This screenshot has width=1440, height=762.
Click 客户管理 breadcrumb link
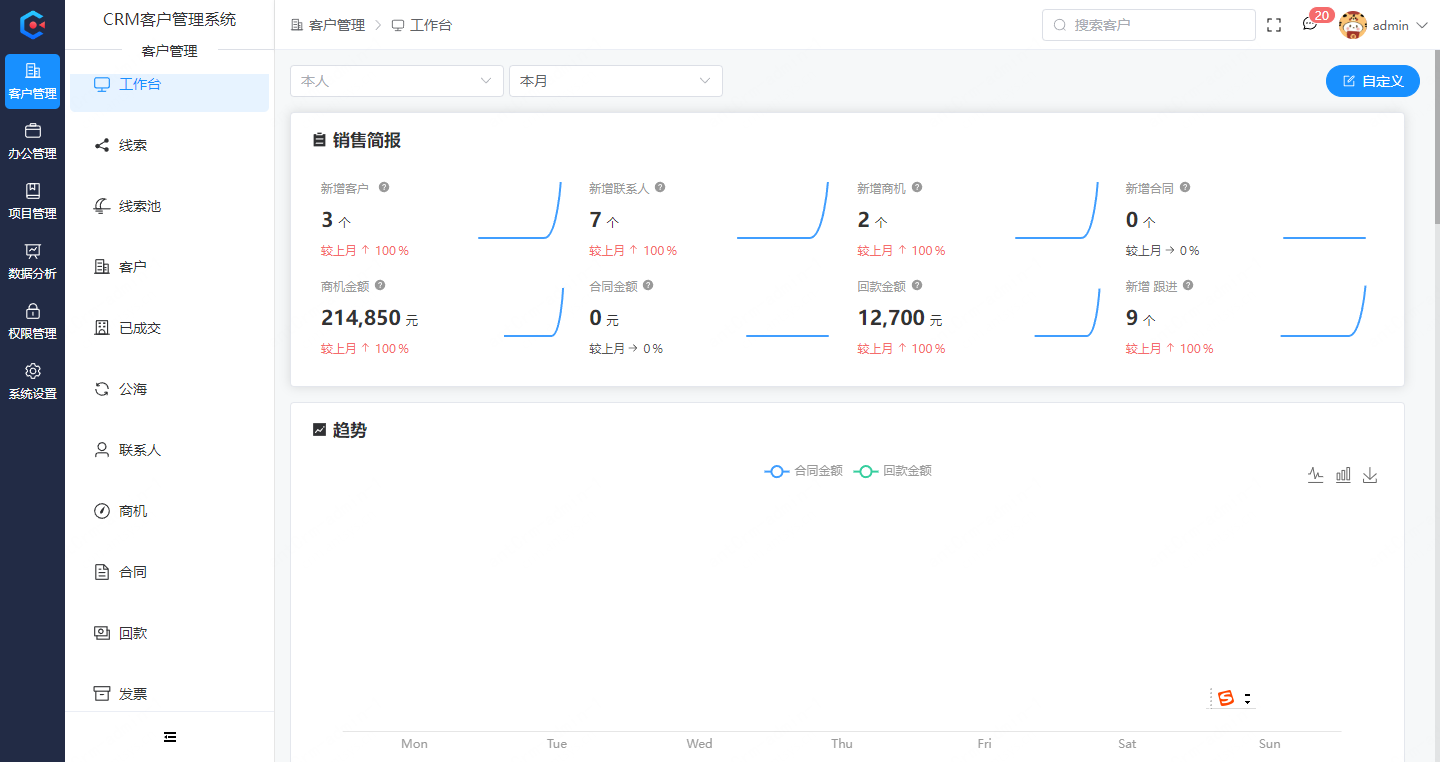pyautogui.click(x=328, y=25)
